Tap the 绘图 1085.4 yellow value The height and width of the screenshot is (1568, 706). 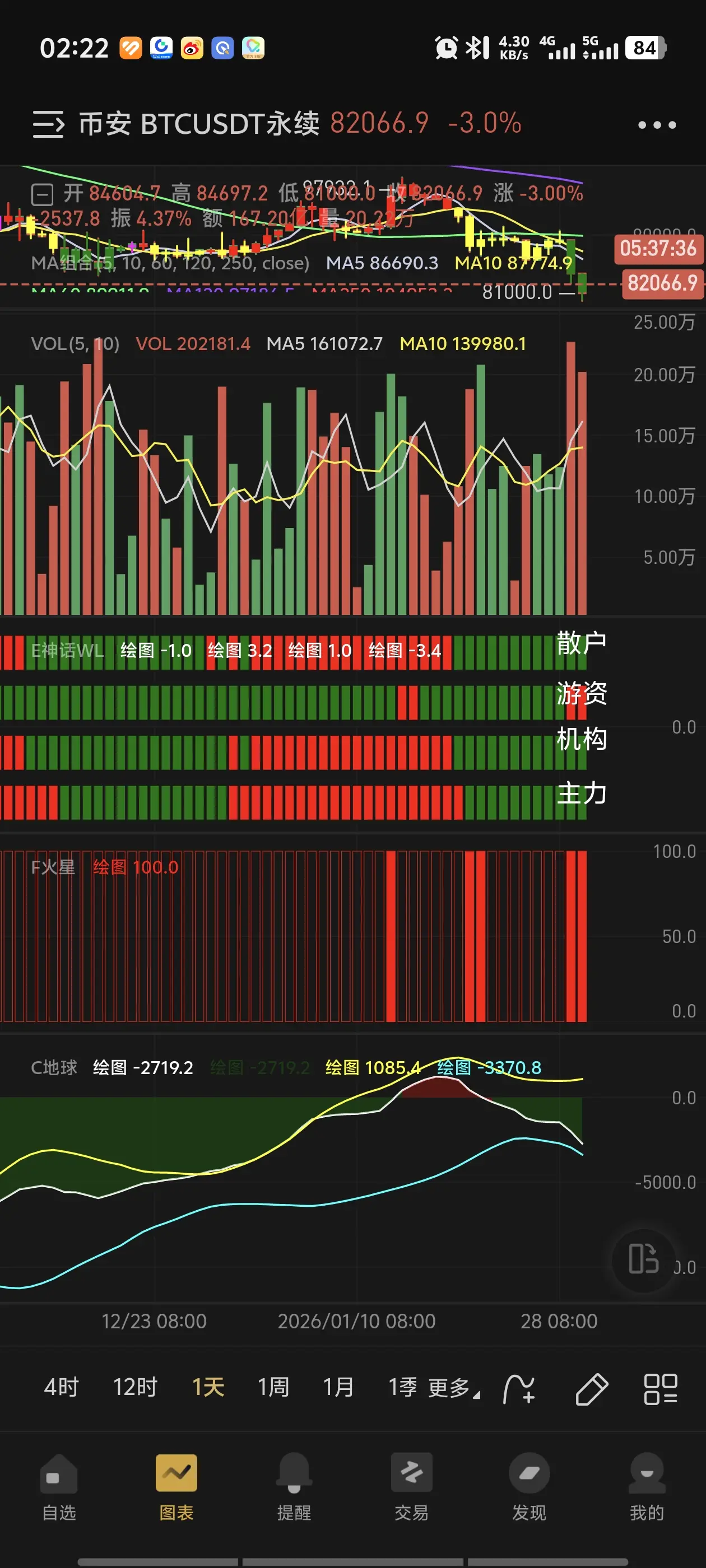[373, 1068]
